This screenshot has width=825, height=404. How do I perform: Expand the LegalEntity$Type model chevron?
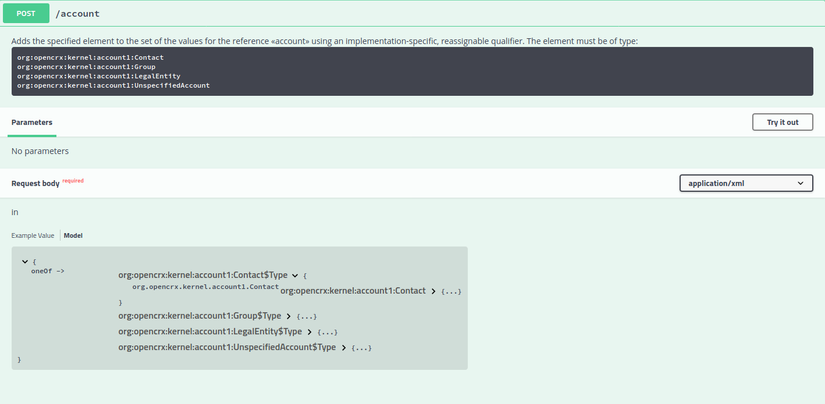pos(311,331)
